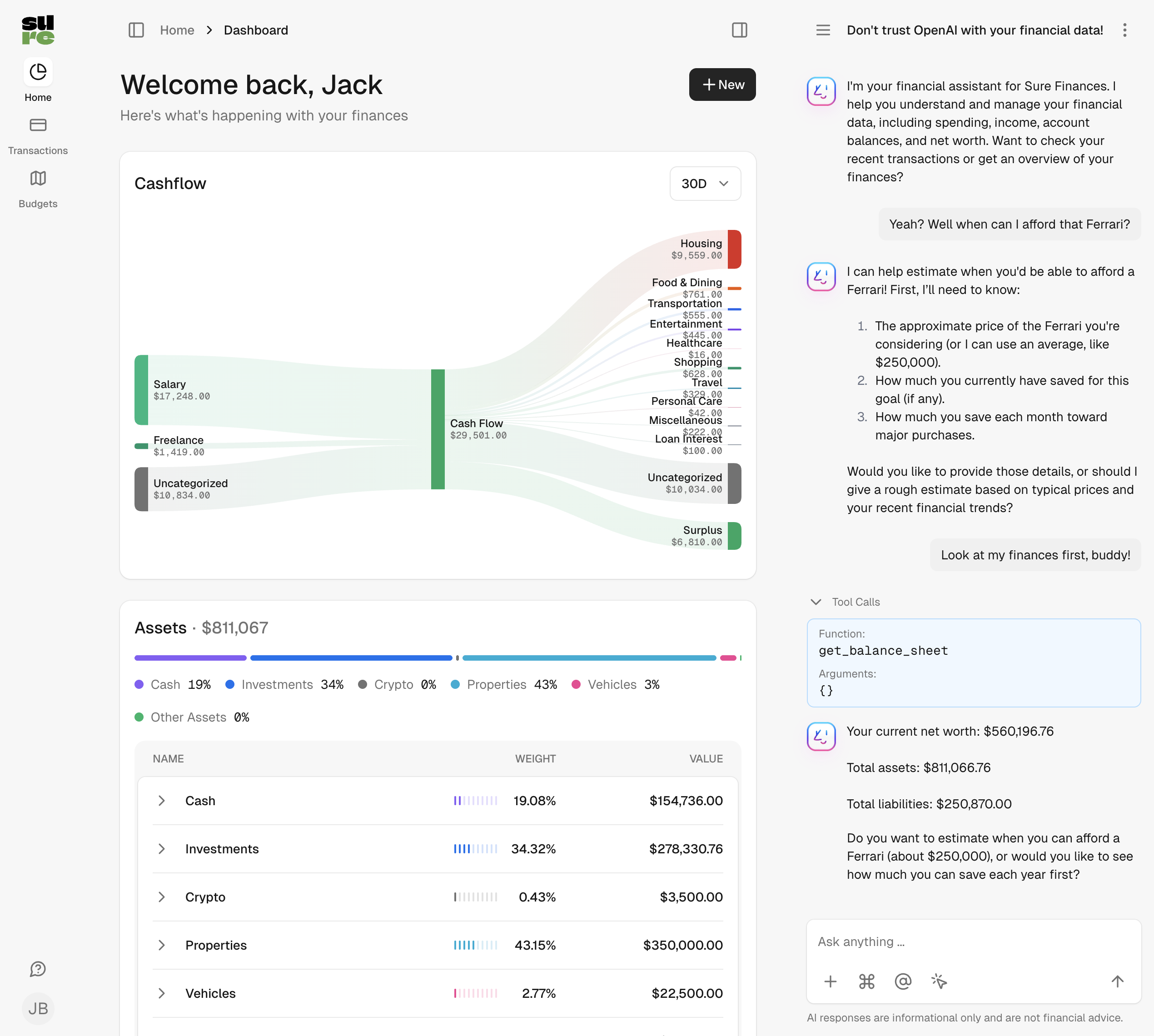Click the Home breadcrumb link

tap(177, 30)
